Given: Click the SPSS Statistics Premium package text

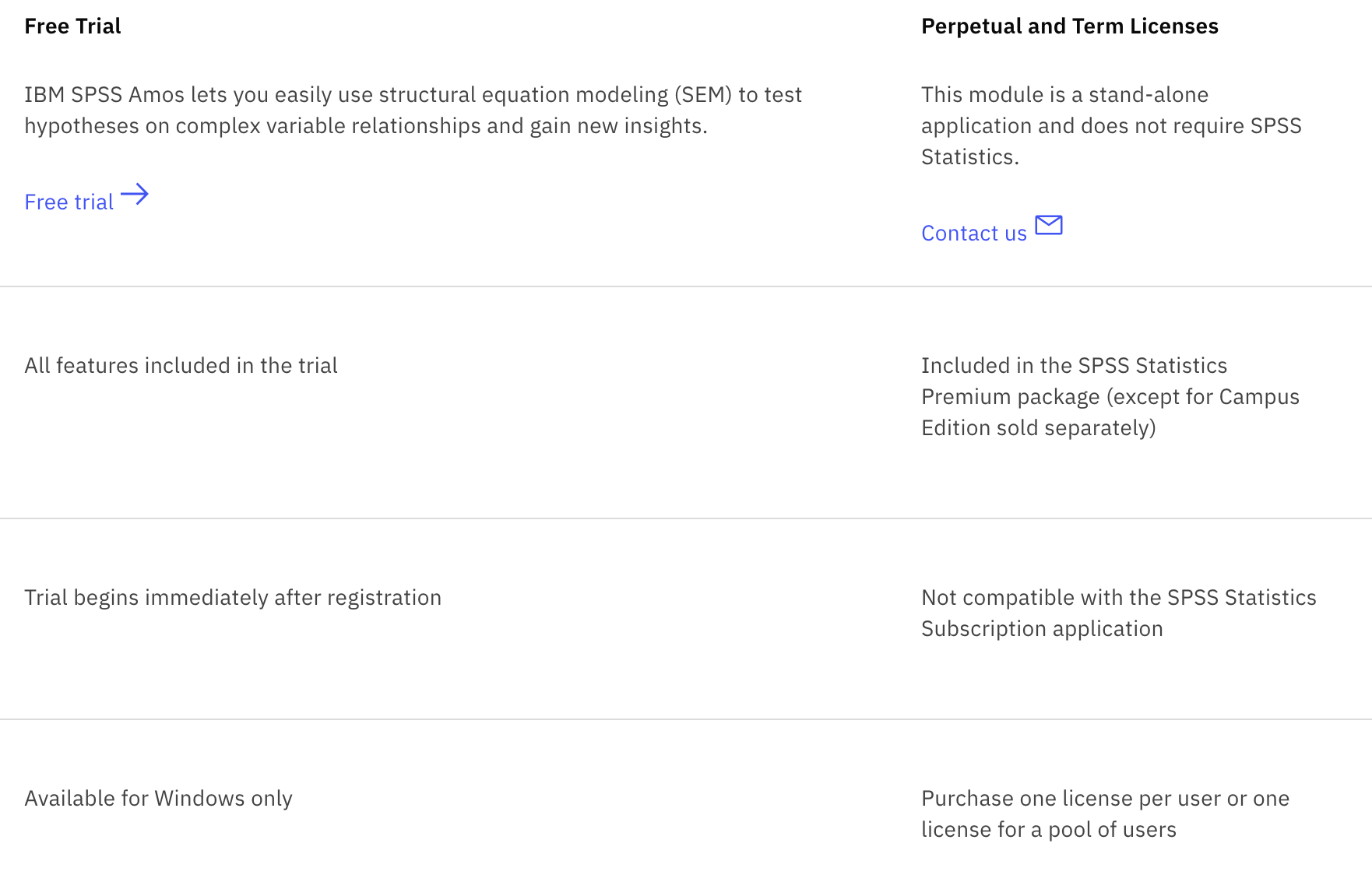Looking at the screenshot, I should tap(1110, 396).
